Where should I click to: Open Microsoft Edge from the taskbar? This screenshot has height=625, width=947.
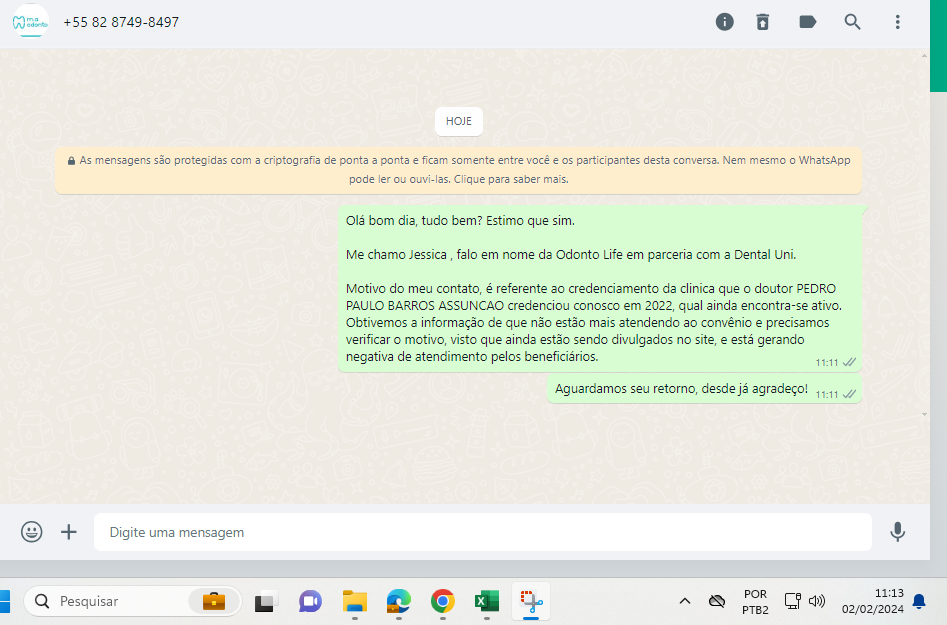coord(399,601)
